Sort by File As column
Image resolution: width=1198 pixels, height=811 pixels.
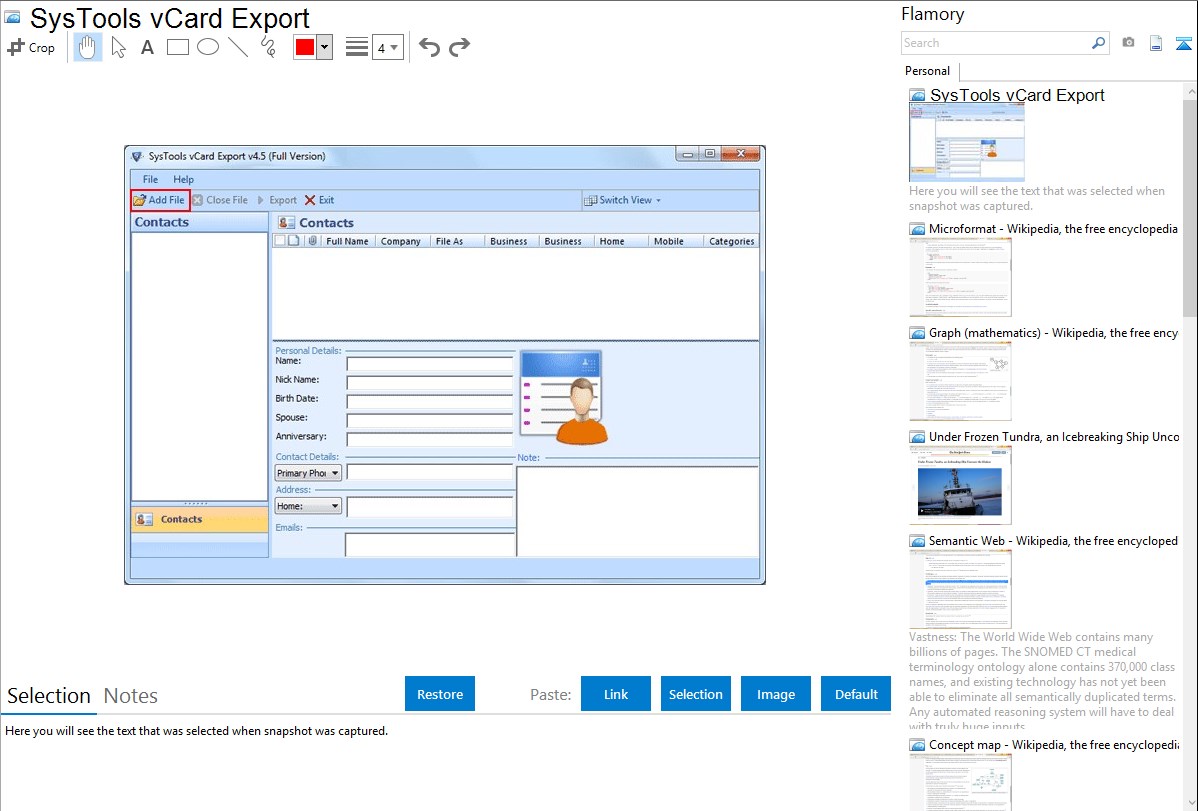(x=449, y=241)
